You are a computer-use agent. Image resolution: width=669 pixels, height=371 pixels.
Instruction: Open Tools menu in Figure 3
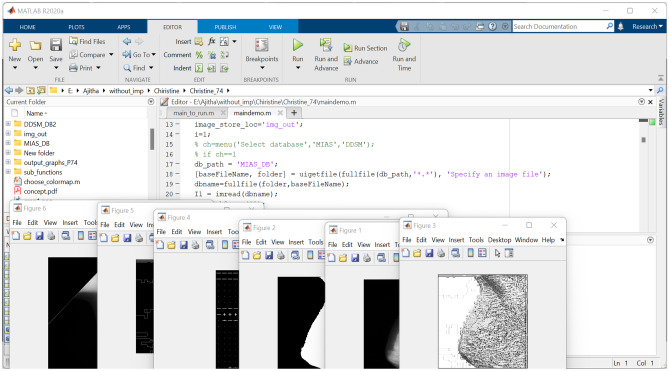click(x=476, y=240)
